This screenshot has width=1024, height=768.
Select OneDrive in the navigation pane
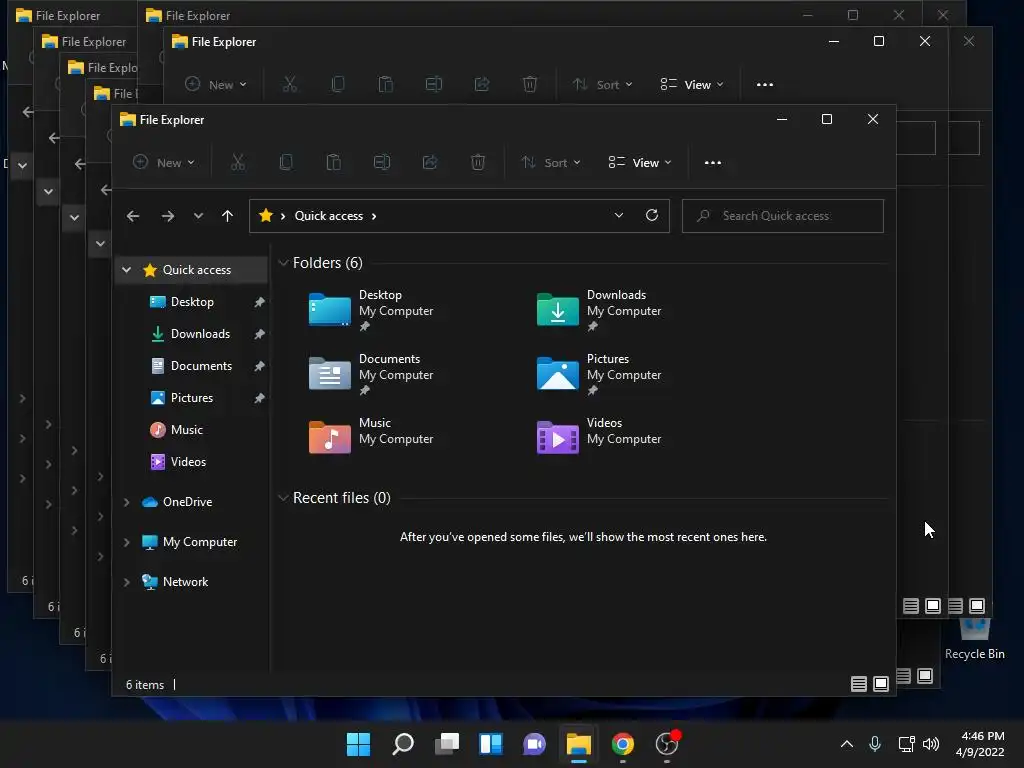(x=187, y=502)
